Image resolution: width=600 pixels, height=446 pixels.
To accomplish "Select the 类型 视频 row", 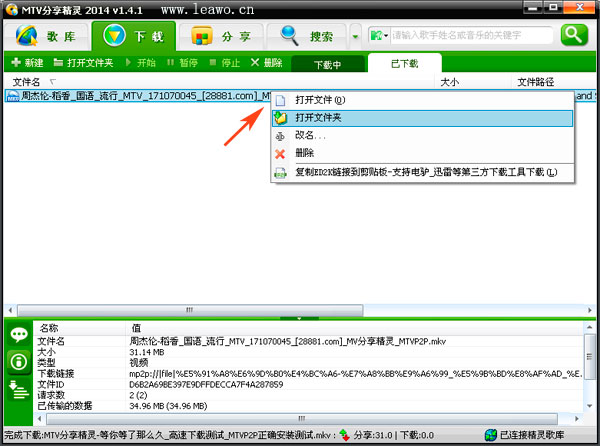I will tap(309, 363).
